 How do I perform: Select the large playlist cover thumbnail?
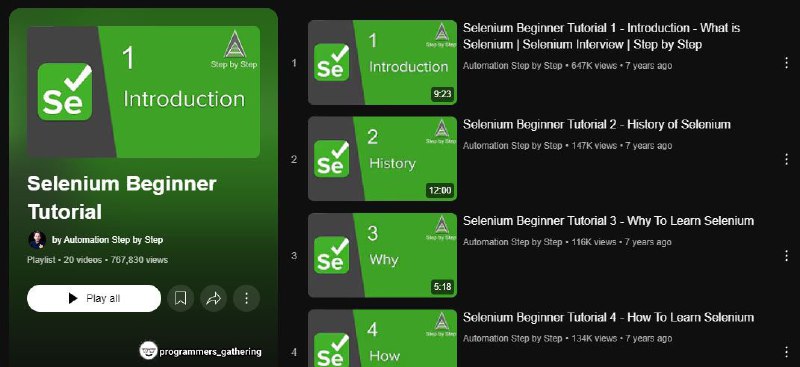[x=143, y=92]
